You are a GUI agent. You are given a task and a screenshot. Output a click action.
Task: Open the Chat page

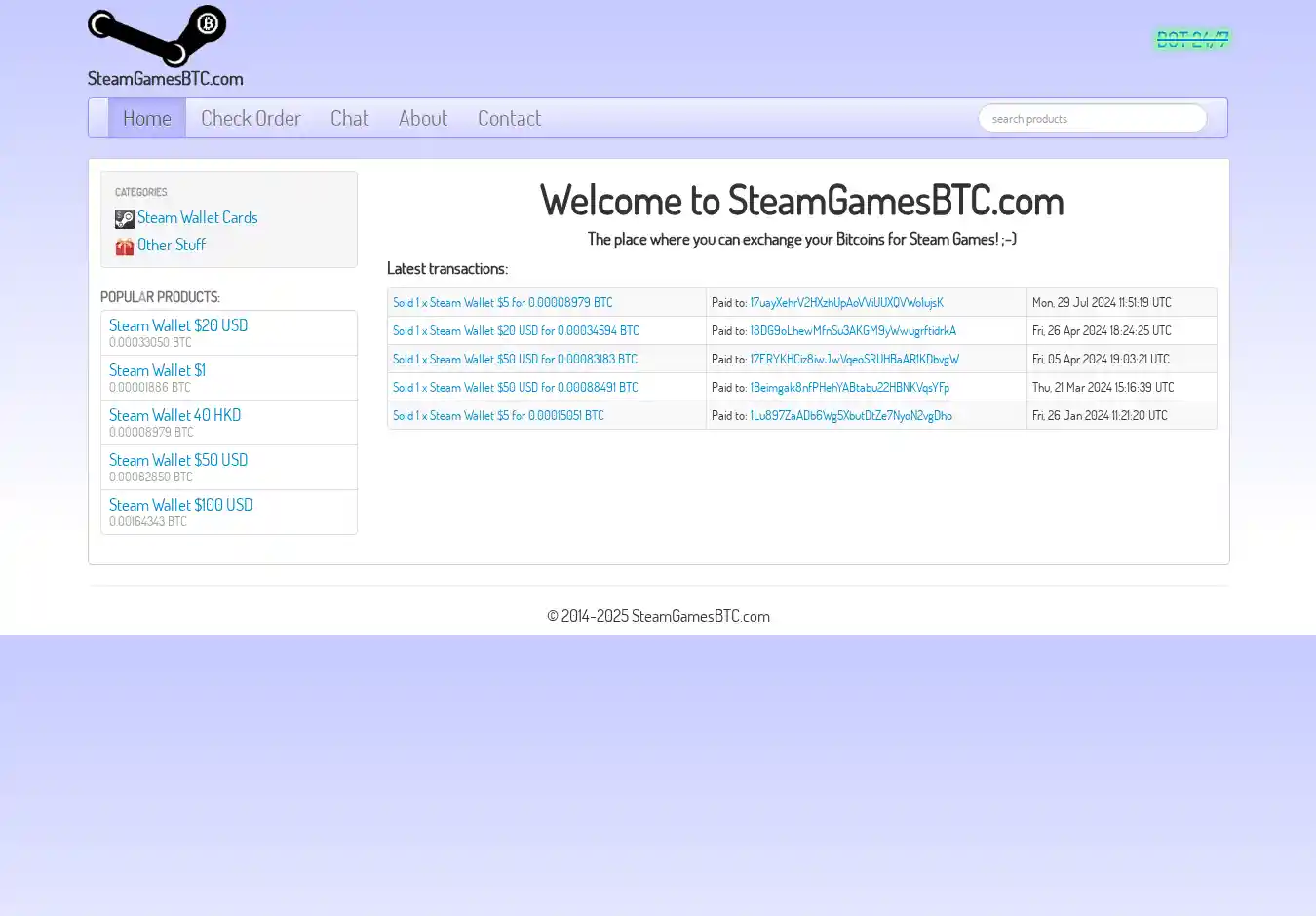pyautogui.click(x=349, y=118)
